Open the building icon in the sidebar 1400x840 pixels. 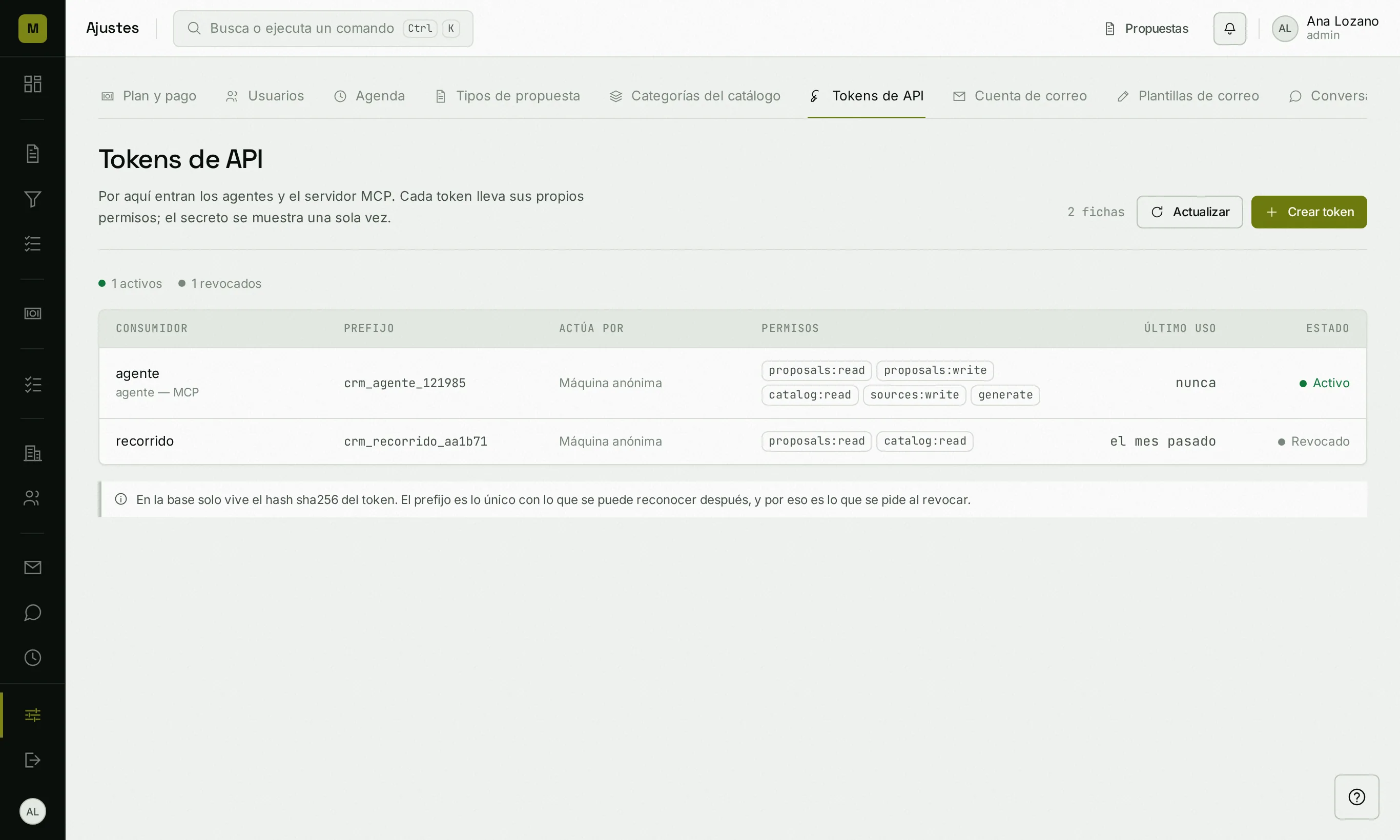[32, 453]
